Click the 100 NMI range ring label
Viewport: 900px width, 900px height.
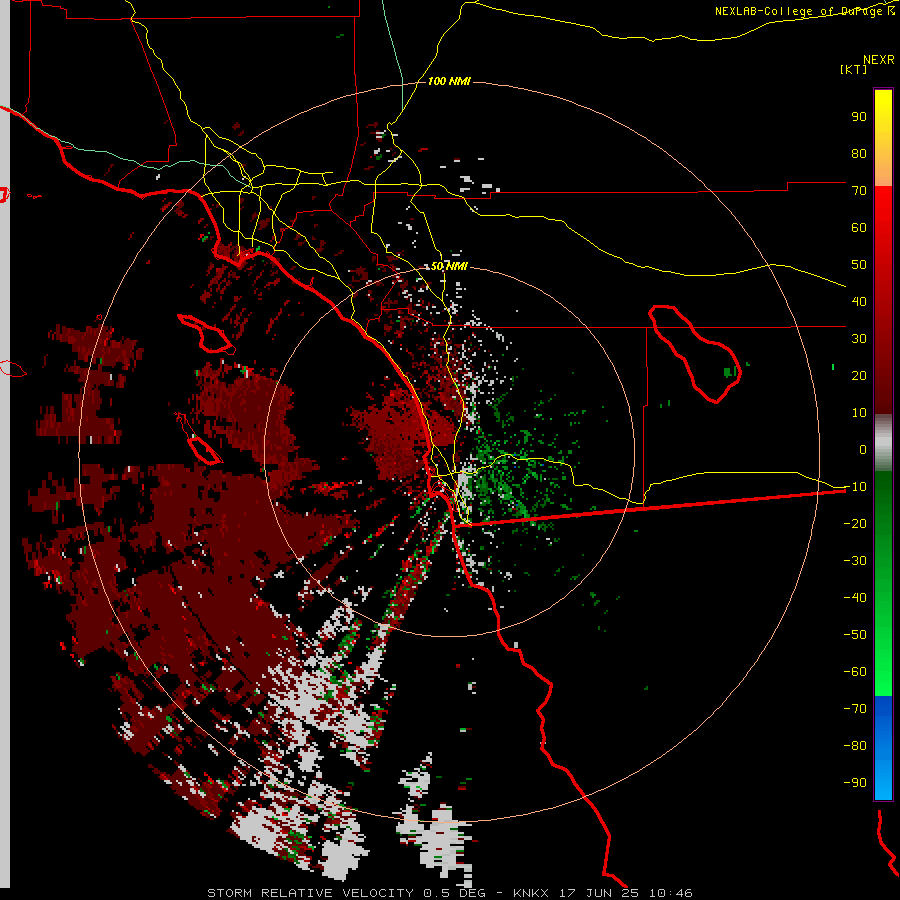point(449,82)
